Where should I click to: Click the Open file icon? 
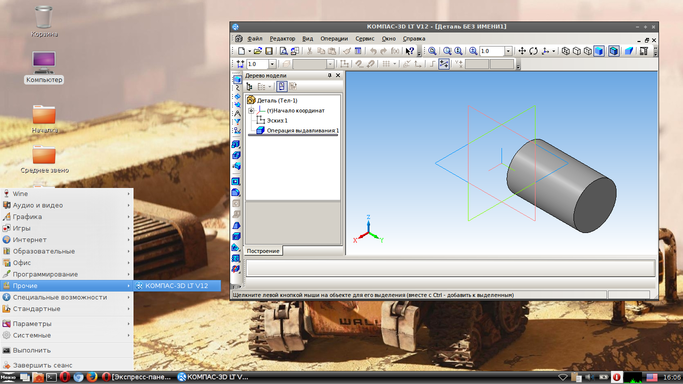coord(258,51)
